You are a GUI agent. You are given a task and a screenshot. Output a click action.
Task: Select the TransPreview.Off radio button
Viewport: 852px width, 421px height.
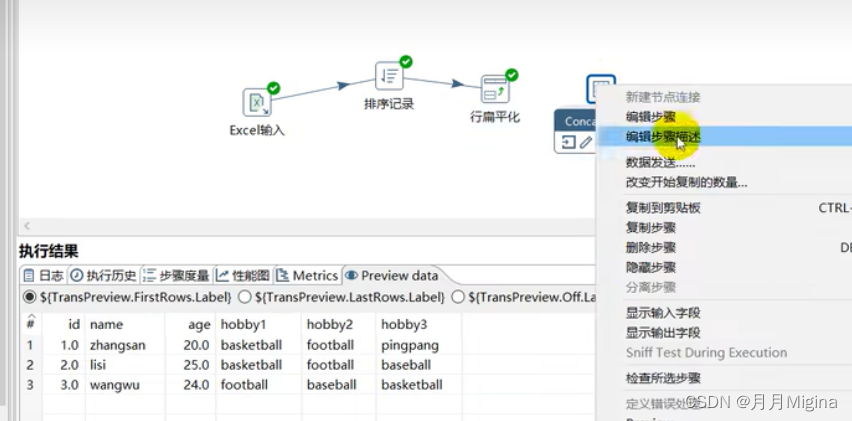(459, 297)
